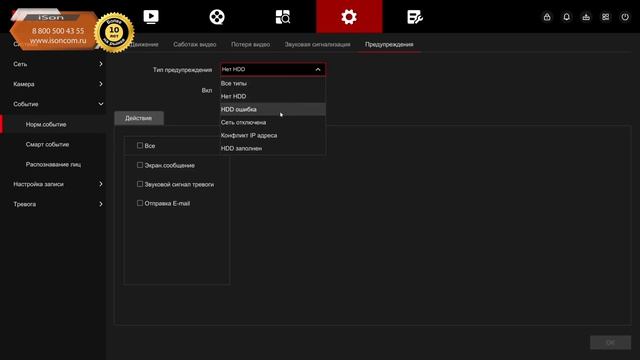The width and height of the screenshot is (640, 360).
Task: Click the grid layout icon in top bar
Action: click(606, 17)
